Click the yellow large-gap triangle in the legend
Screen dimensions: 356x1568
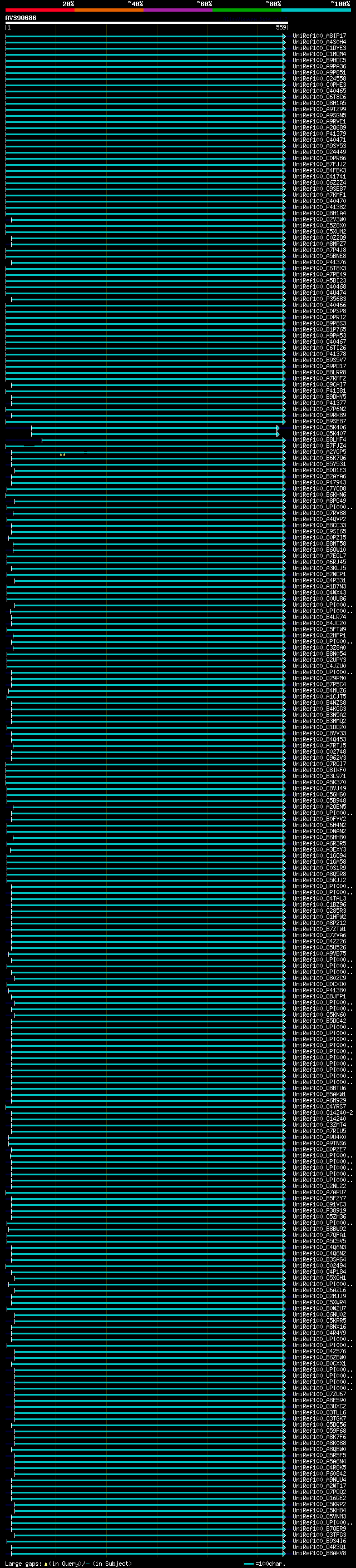pos(46,1564)
